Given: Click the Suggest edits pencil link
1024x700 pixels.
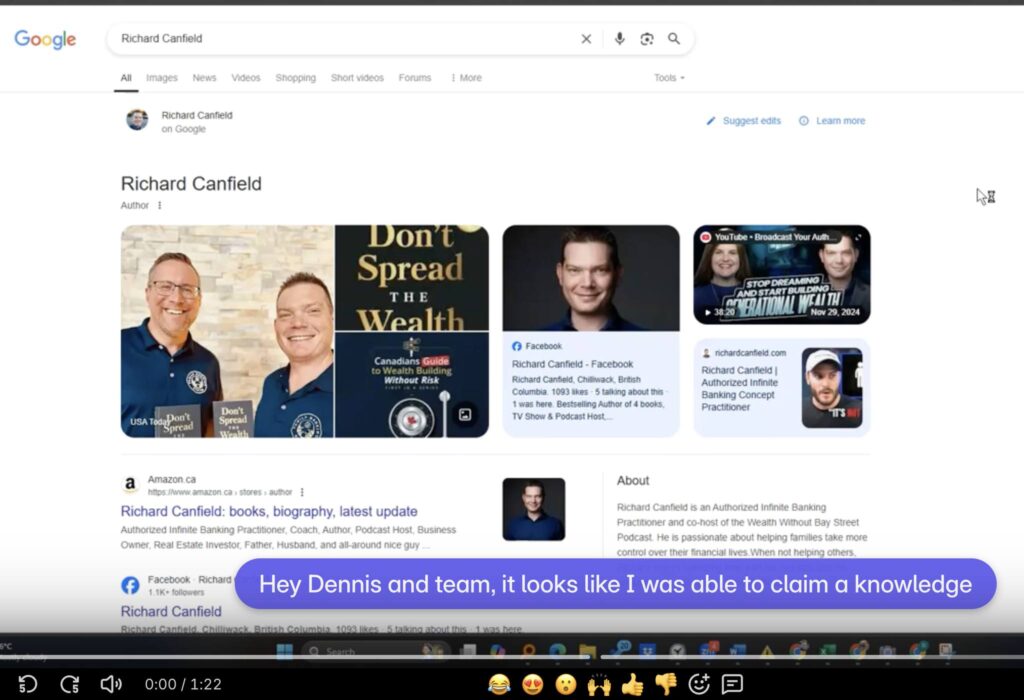Looking at the screenshot, I should point(744,121).
